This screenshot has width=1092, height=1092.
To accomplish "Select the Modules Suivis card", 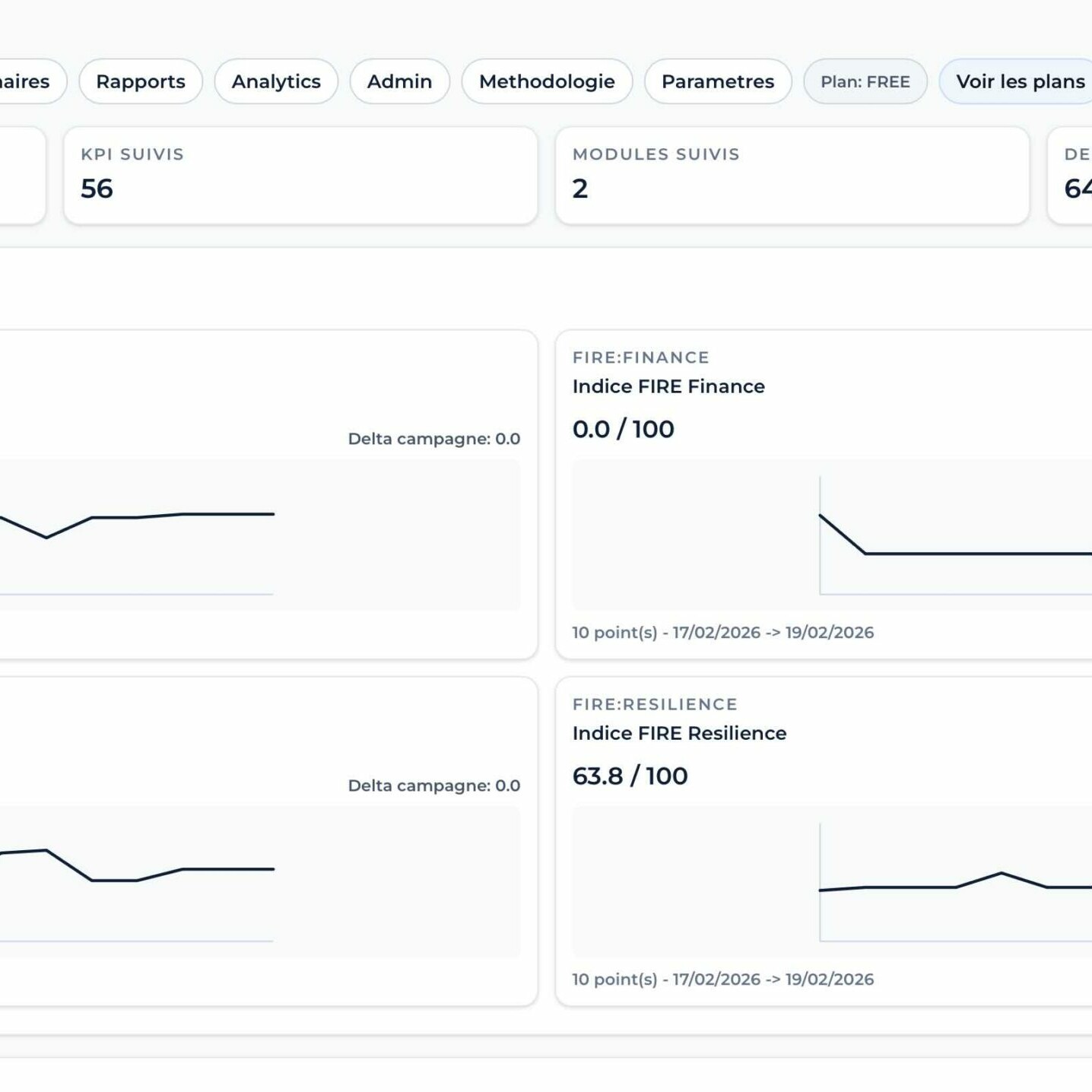I will click(792, 175).
